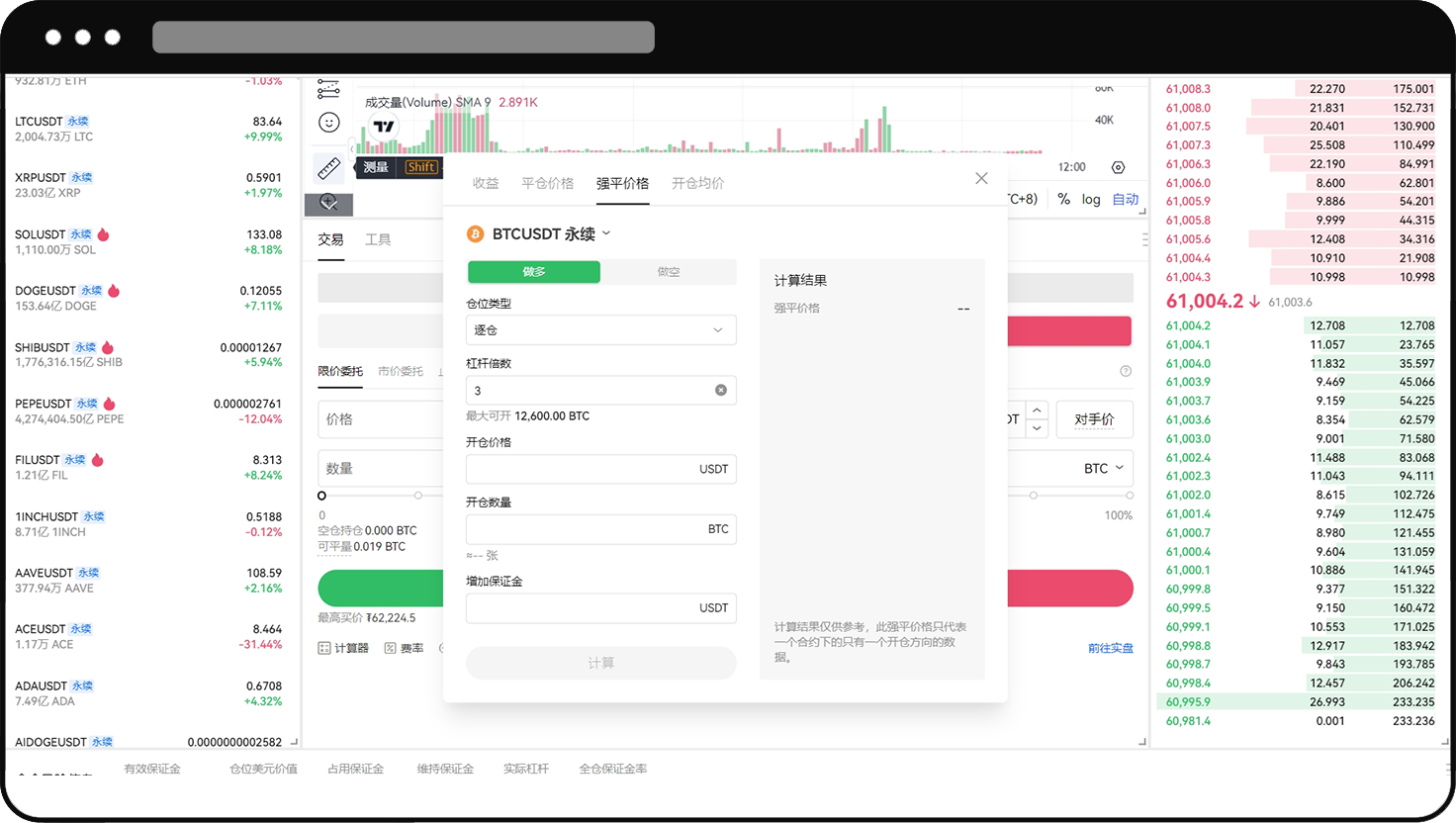Click the flame icon beside DOGEUSDT
Viewport: 1456px width, 823px height.
point(114,291)
